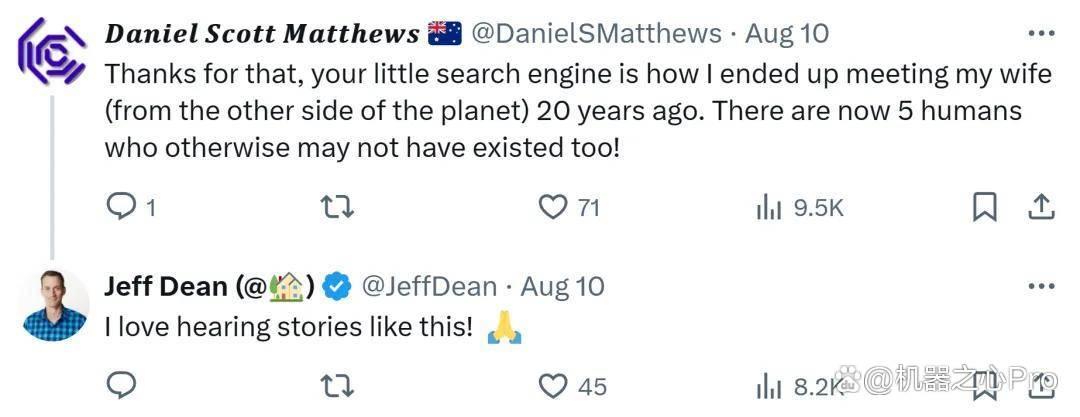Click Jeff Dean's blue verified badge
Viewport: 1080px width, 417px height.
point(338,287)
